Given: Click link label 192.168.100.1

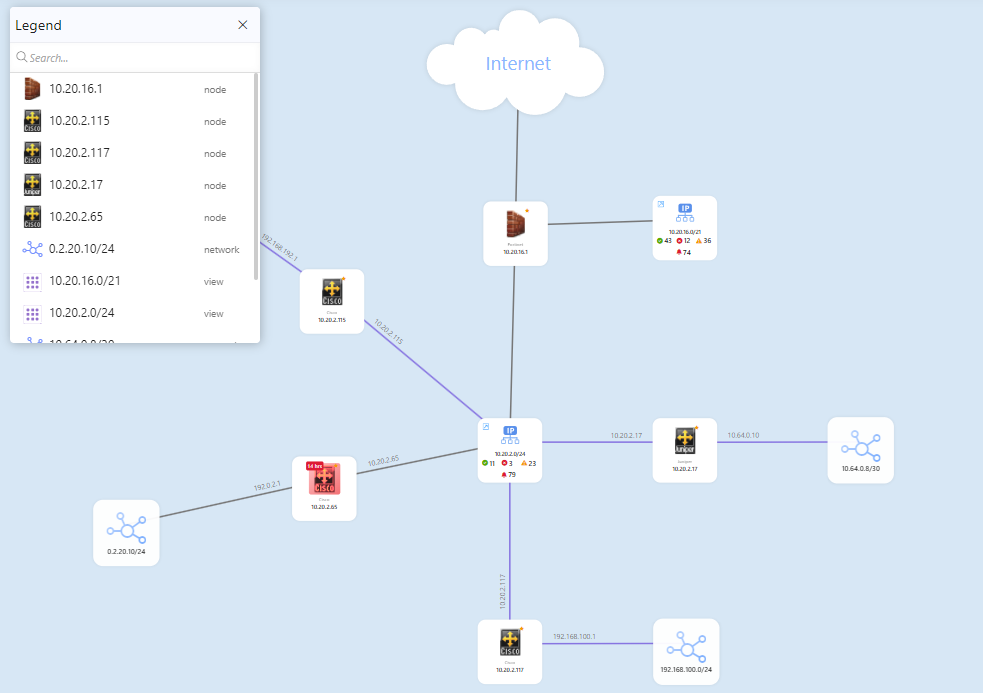Looking at the screenshot, I should click(574, 637).
